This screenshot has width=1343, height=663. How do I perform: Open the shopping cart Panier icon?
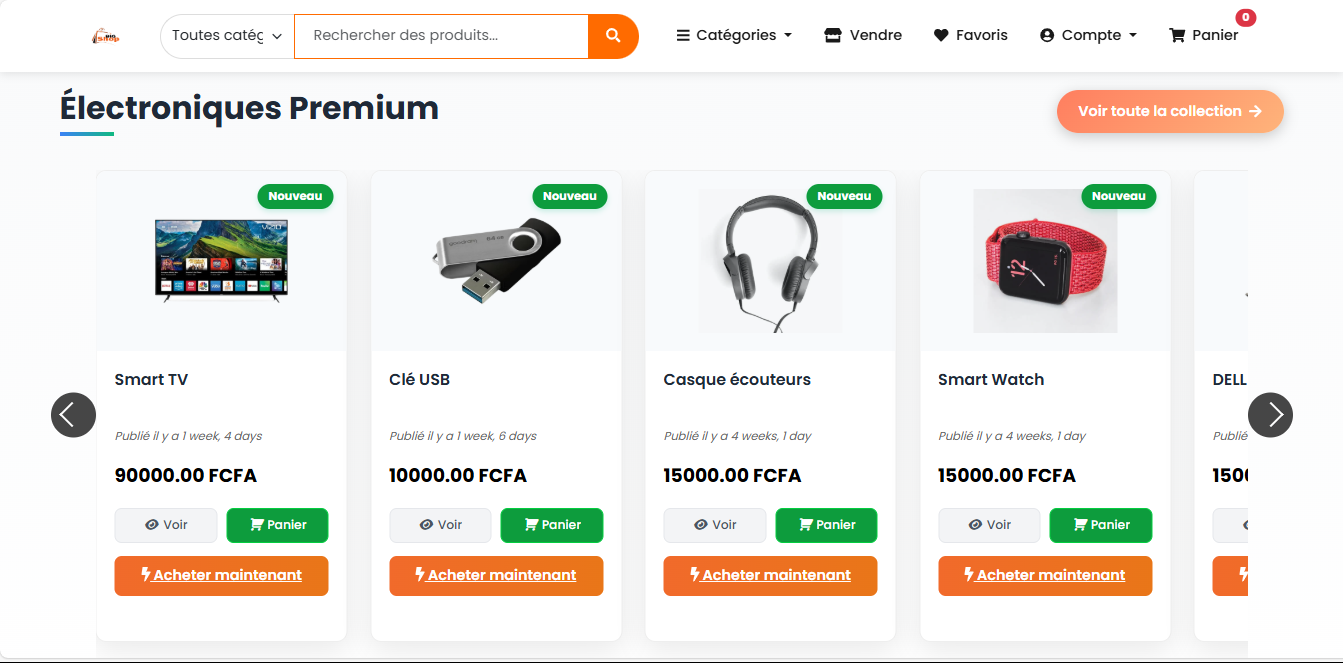pyautogui.click(x=1178, y=36)
